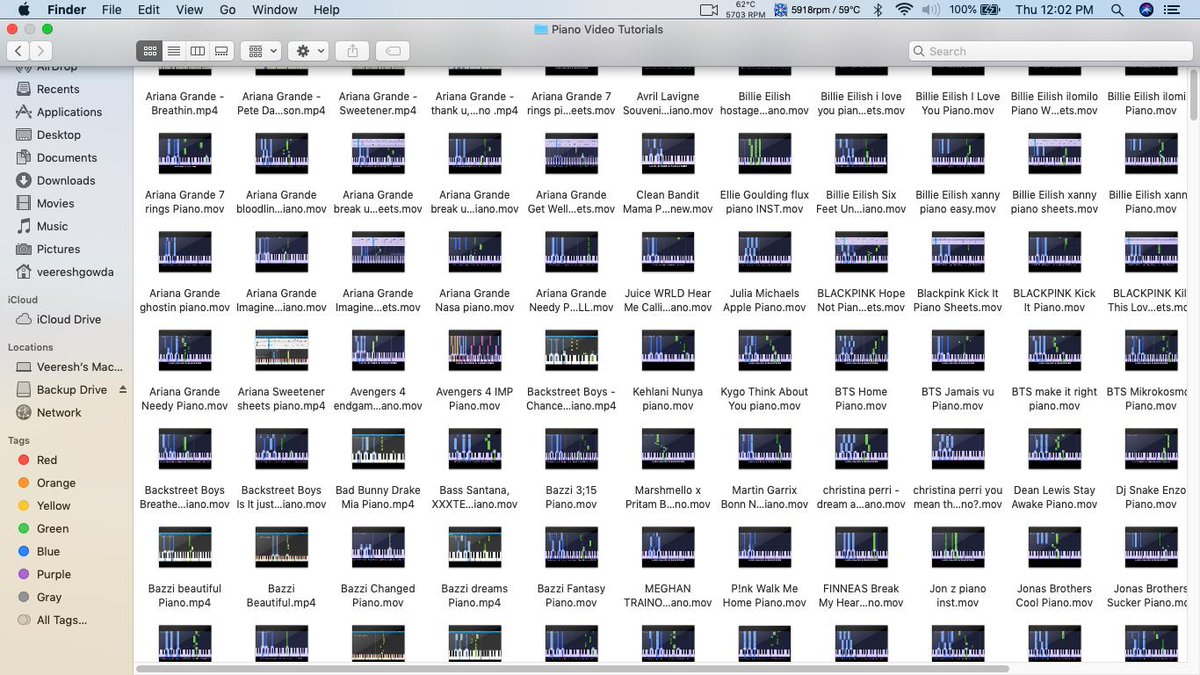Open the Window menu

point(275,10)
